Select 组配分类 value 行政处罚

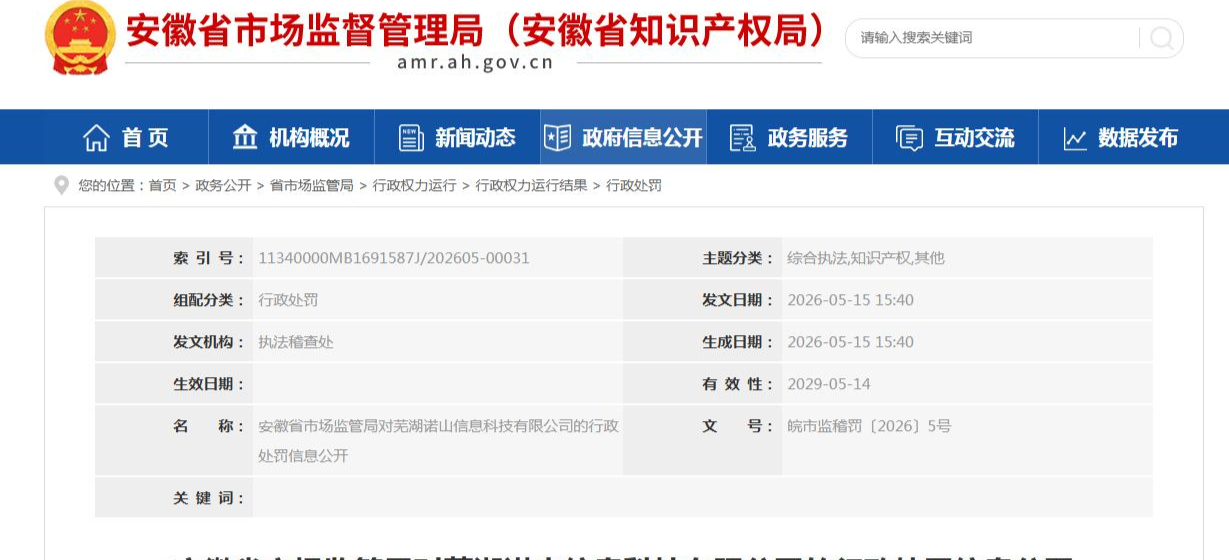(288, 300)
